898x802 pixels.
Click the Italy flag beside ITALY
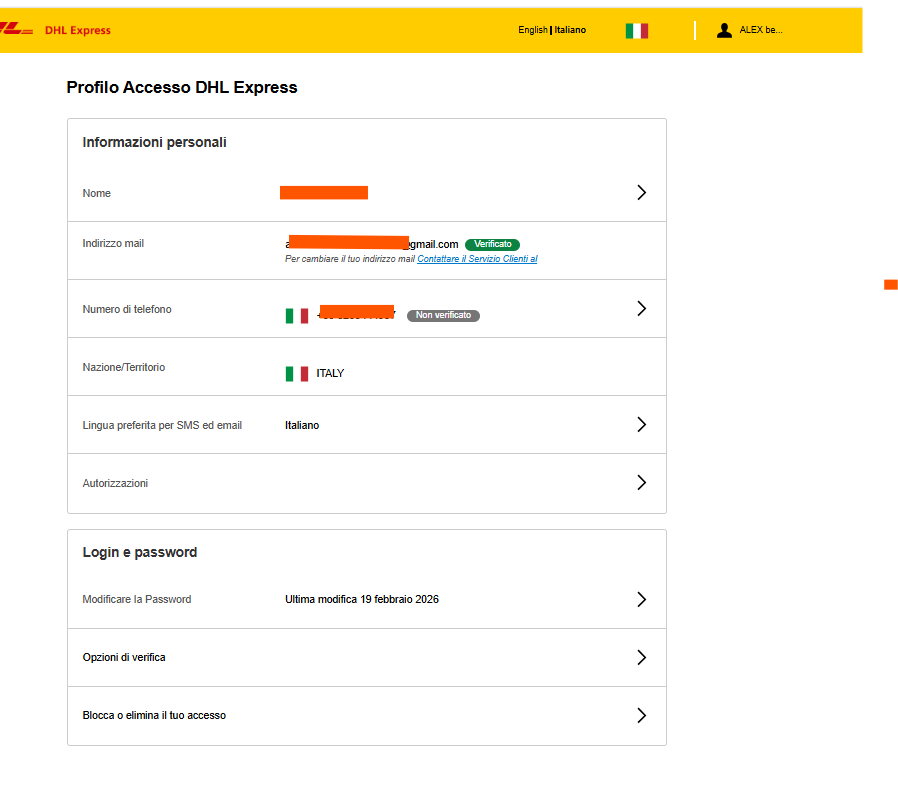(x=297, y=374)
